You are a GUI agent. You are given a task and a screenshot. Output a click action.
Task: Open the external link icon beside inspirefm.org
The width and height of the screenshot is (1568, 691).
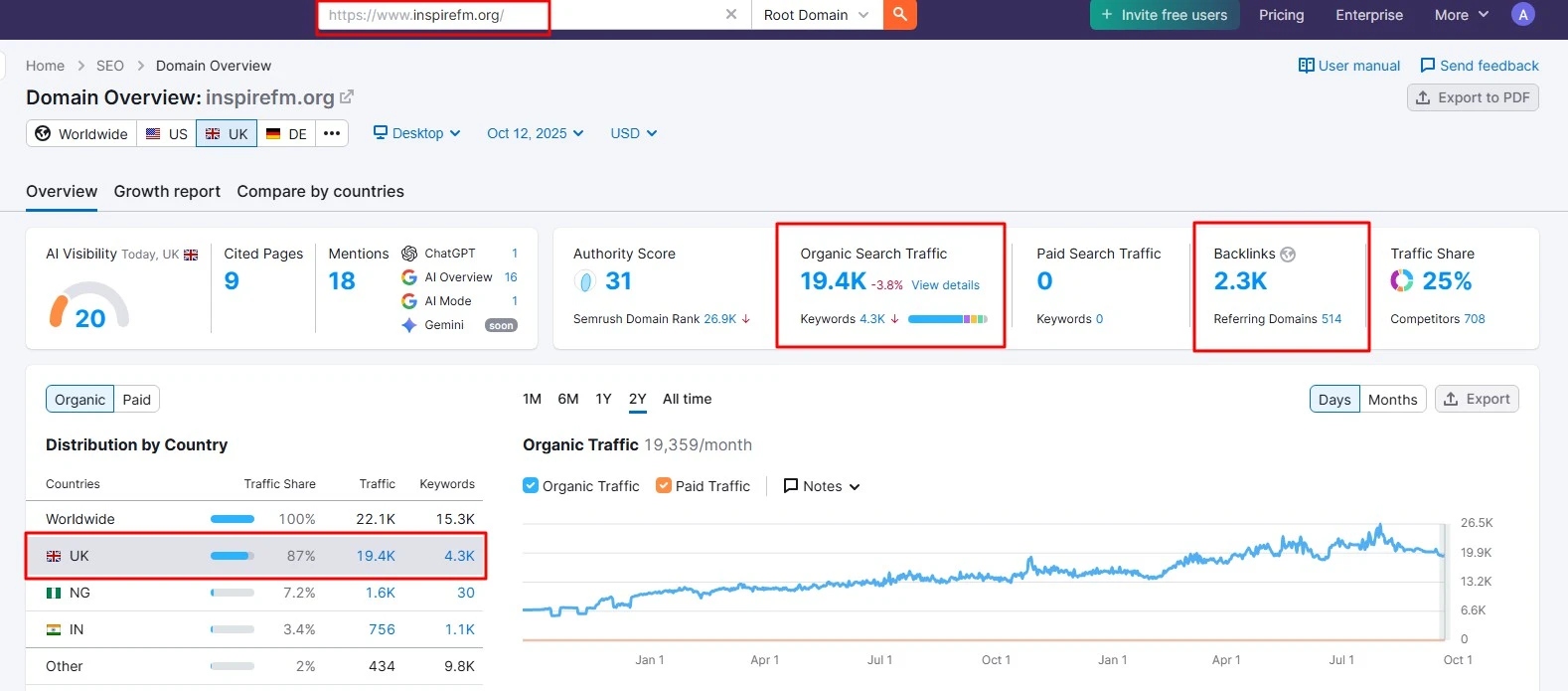tap(347, 96)
